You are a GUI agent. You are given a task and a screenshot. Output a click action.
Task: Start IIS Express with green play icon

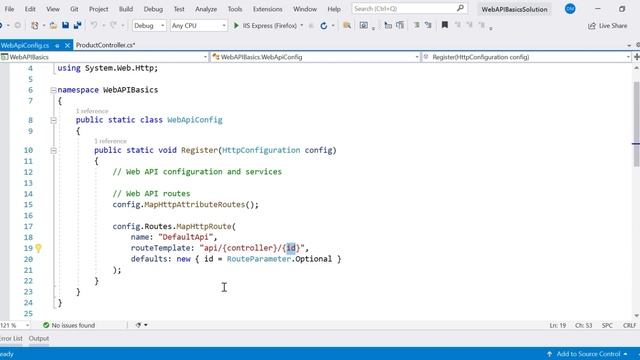[236, 25]
